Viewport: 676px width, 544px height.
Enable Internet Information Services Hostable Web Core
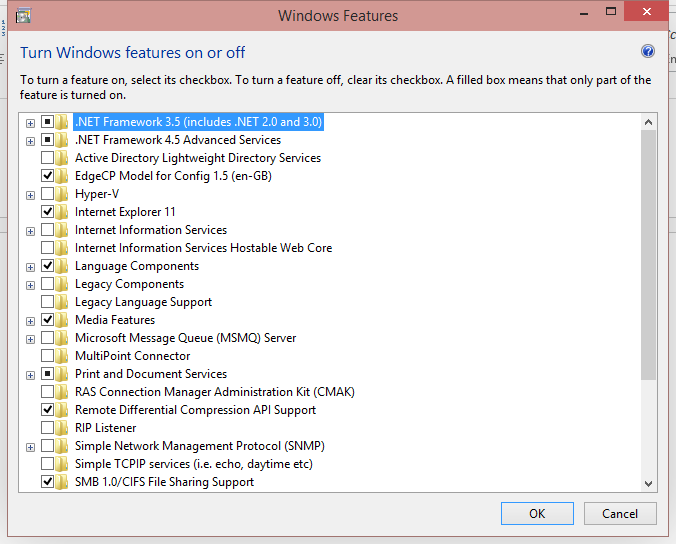click(47, 247)
